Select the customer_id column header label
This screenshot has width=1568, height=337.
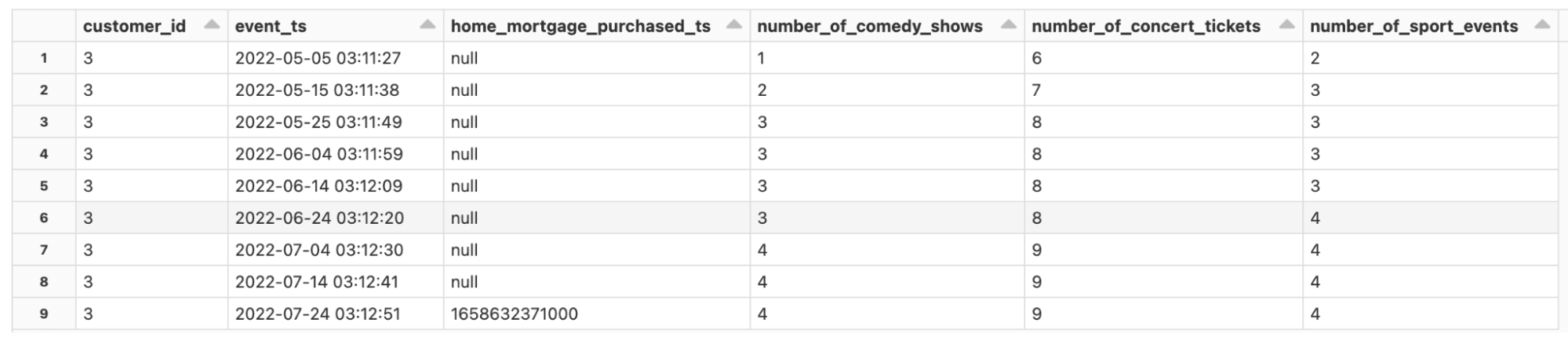[x=134, y=26]
